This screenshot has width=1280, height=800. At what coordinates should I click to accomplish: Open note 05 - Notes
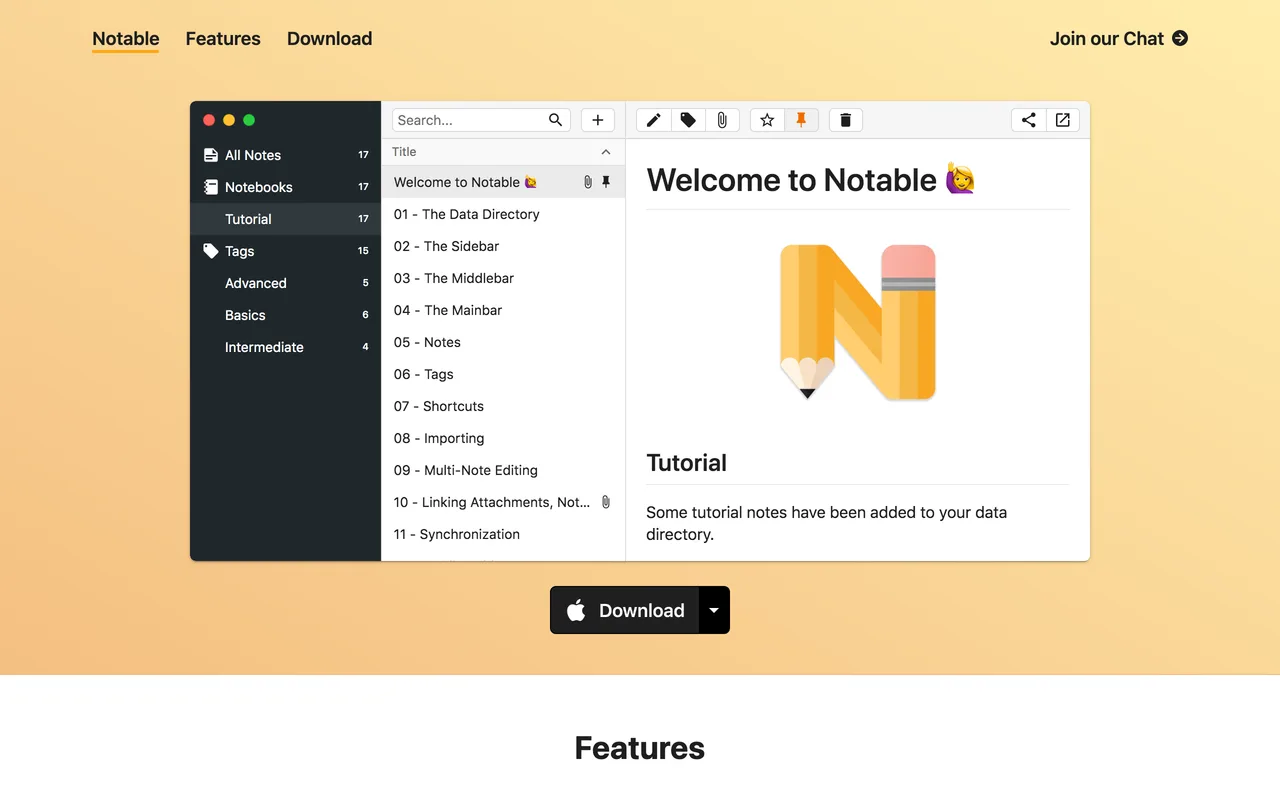click(x=503, y=342)
